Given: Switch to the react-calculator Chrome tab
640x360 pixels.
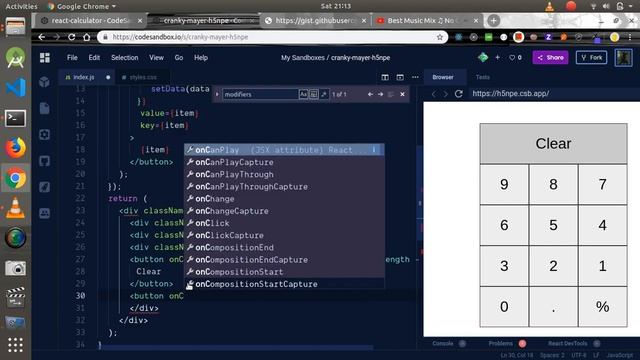Looking at the screenshot, I should click(91, 20).
